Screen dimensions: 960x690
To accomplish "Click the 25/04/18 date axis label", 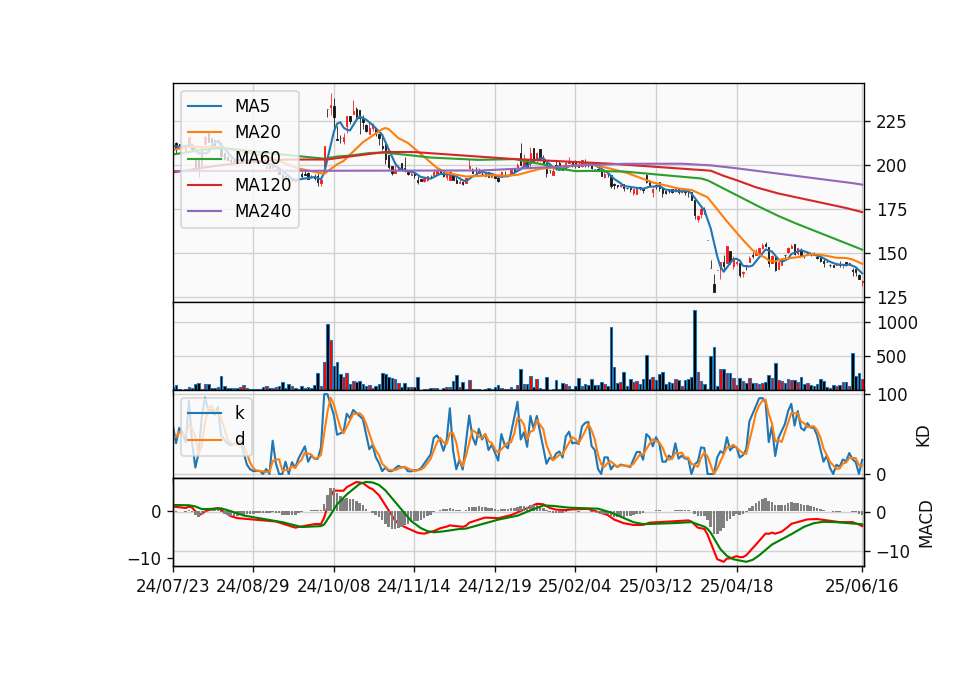I will pos(737,586).
